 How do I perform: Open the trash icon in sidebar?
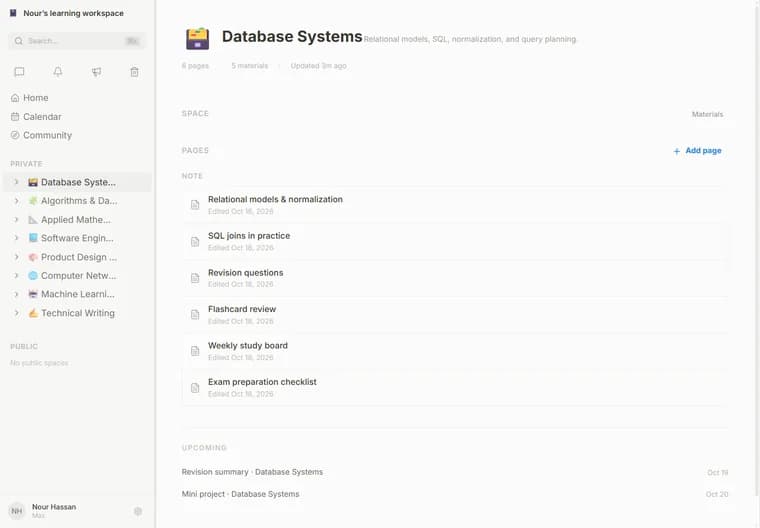[x=135, y=72]
